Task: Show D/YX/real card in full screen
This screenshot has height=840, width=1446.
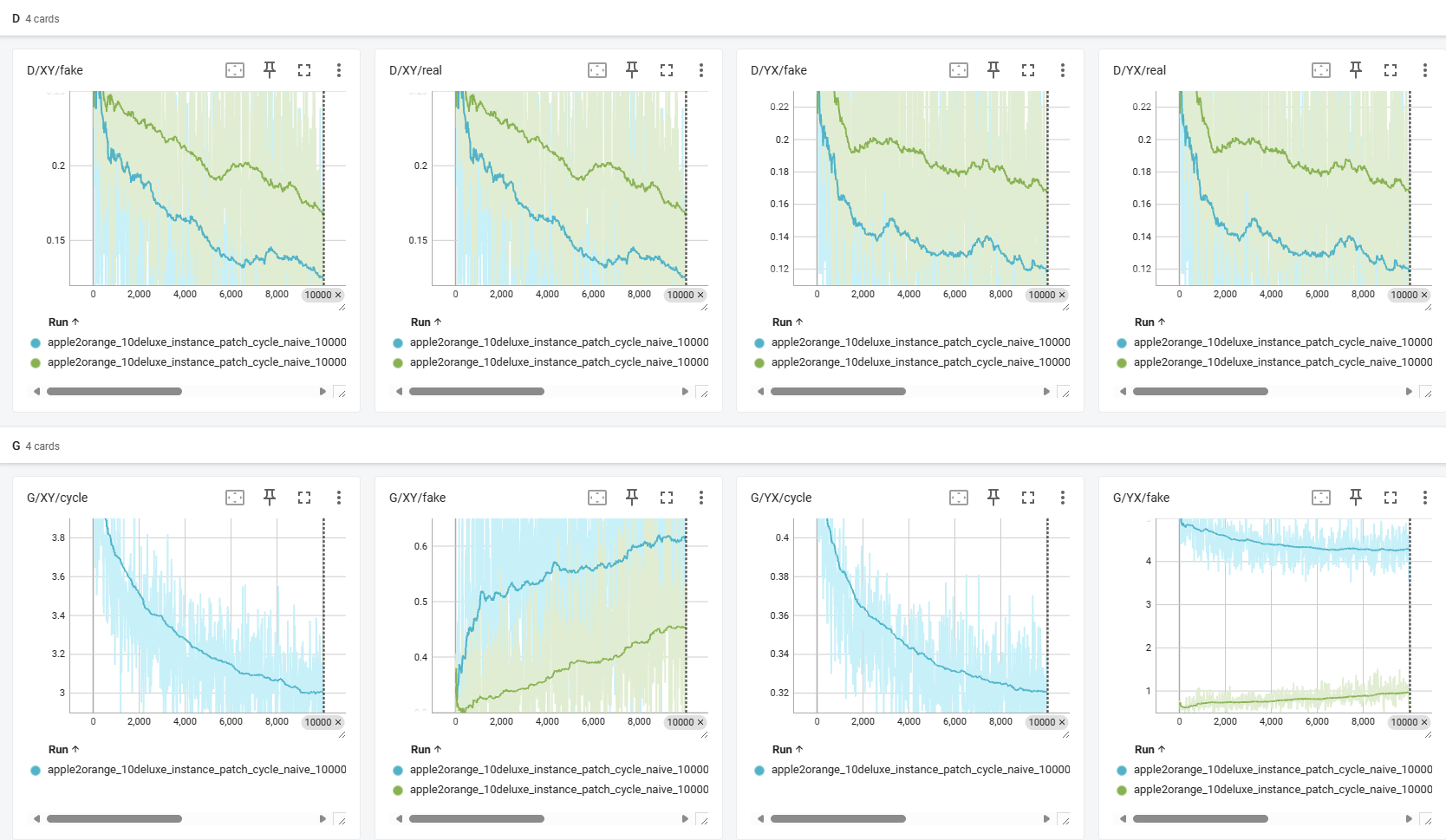Action: [1391, 70]
